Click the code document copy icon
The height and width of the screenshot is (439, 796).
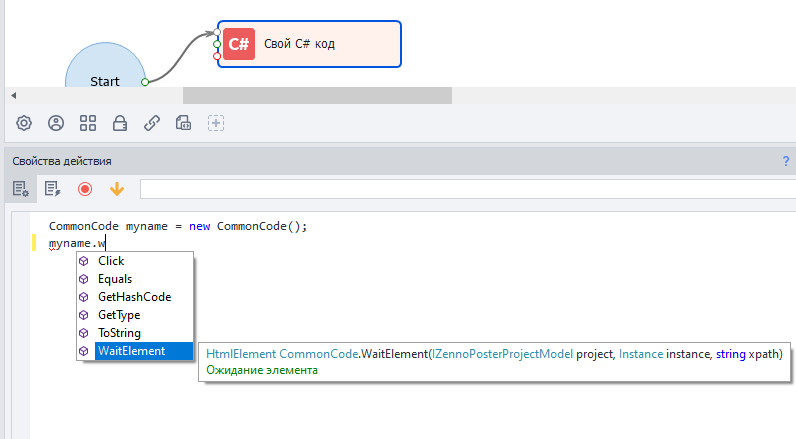click(183, 123)
